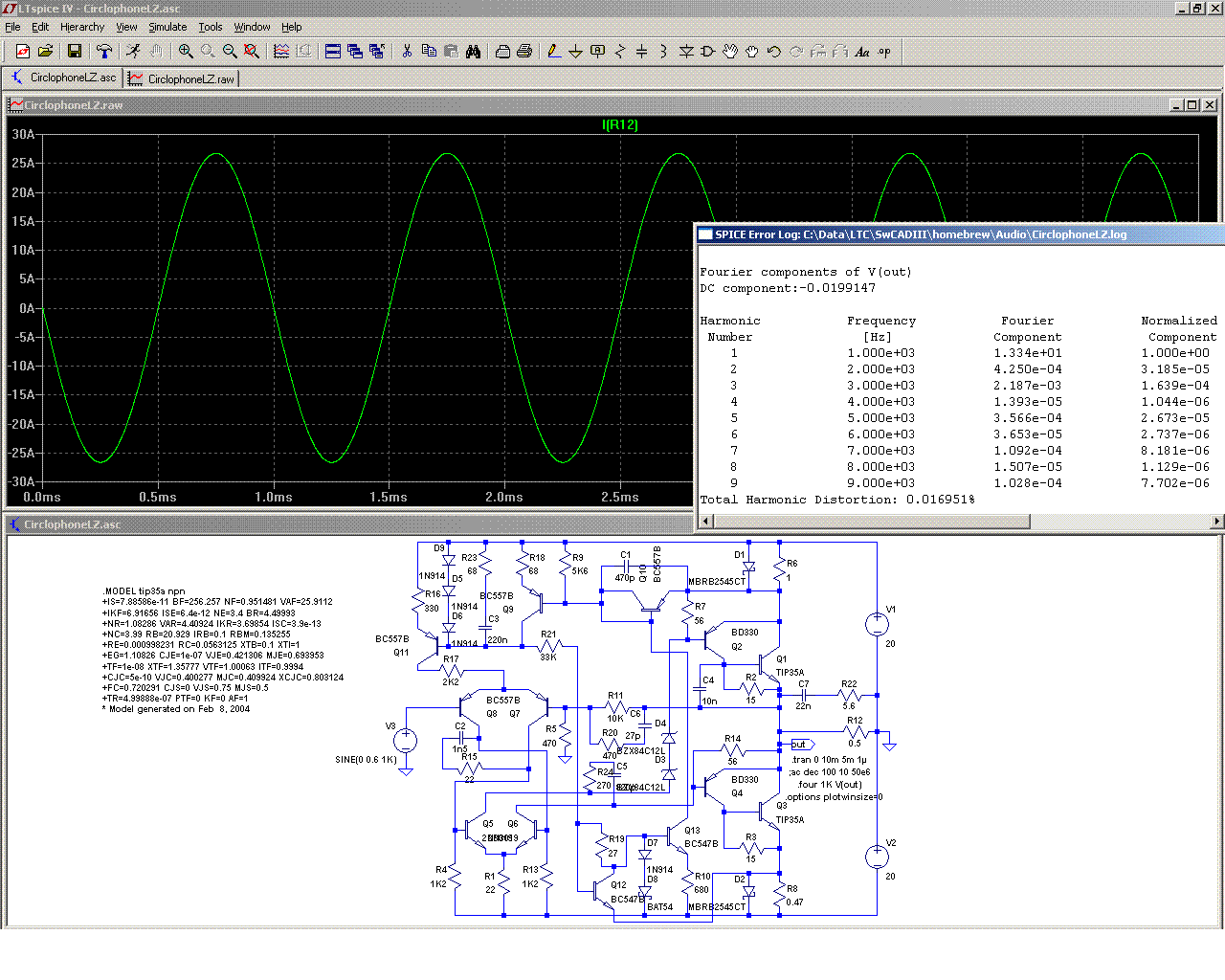Click the '1.334e+01' Fourier component value

pyautogui.click(x=1028, y=353)
